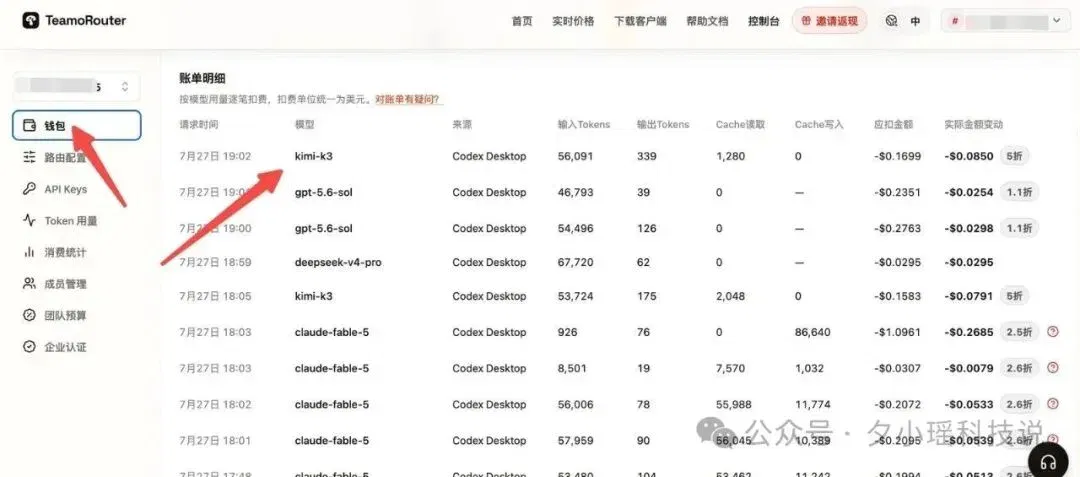Click the TeamoRouter logo icon
Screen dimensions: 1080x477
[x=30, y=21]
